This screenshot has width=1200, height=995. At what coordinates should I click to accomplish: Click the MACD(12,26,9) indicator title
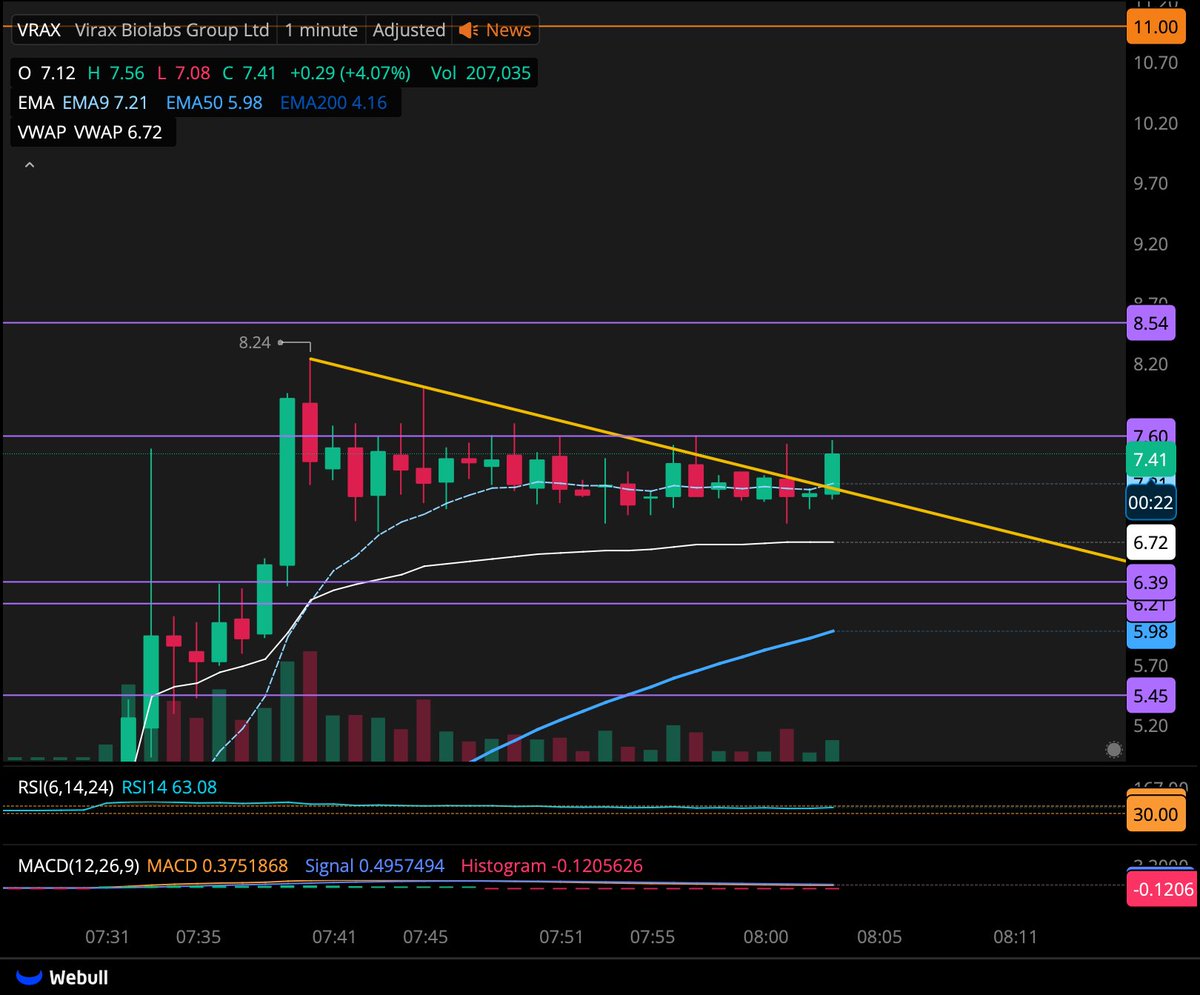(x=78, y=866)
